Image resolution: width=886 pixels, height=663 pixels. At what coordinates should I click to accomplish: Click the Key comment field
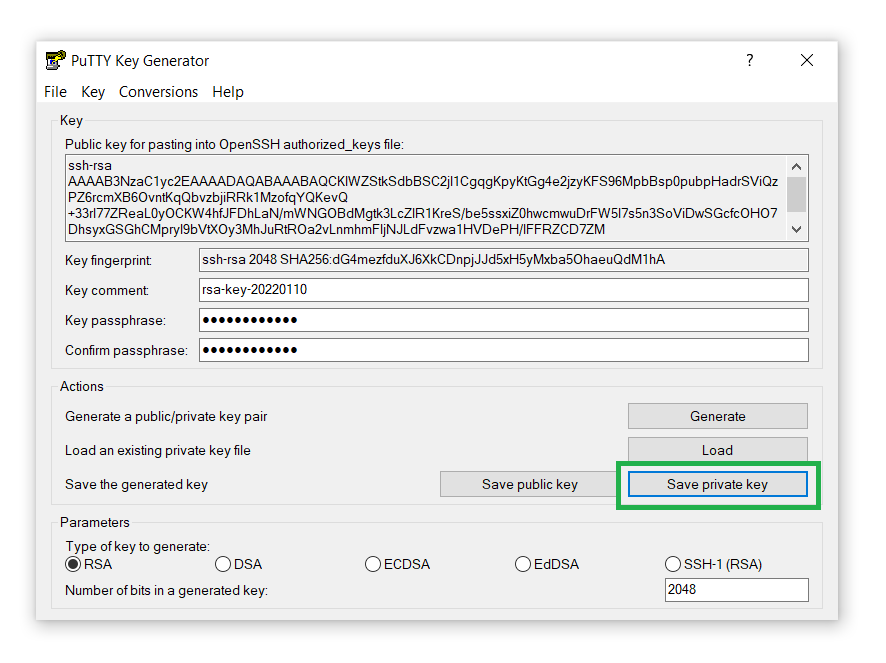coord(503,290)
